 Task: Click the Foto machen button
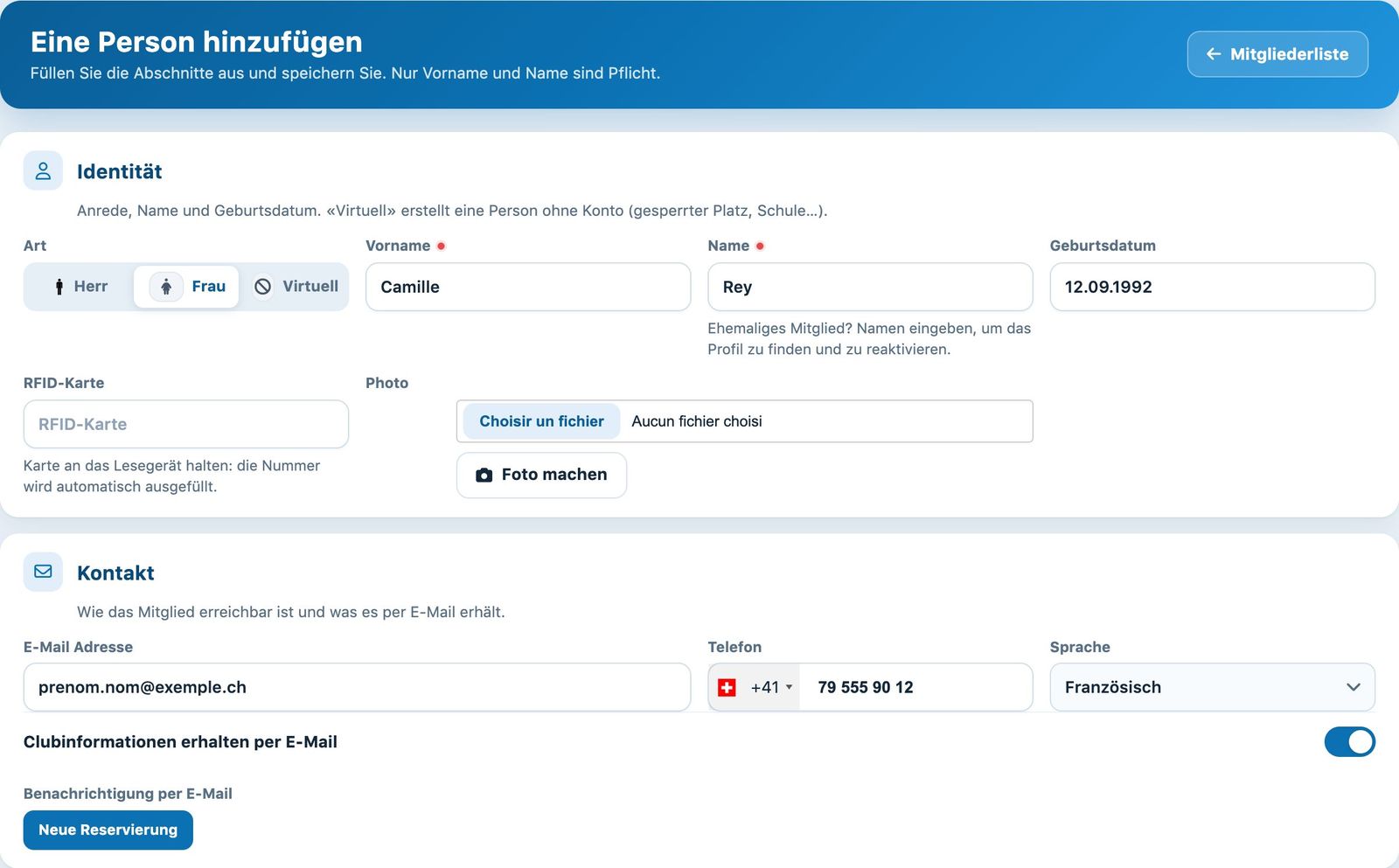pyautogui.click(x=541, y=475)
